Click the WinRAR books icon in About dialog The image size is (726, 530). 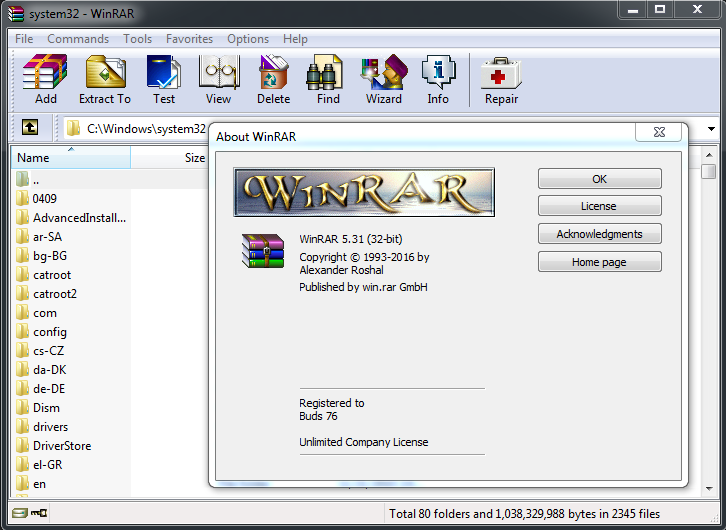(263, 251)
